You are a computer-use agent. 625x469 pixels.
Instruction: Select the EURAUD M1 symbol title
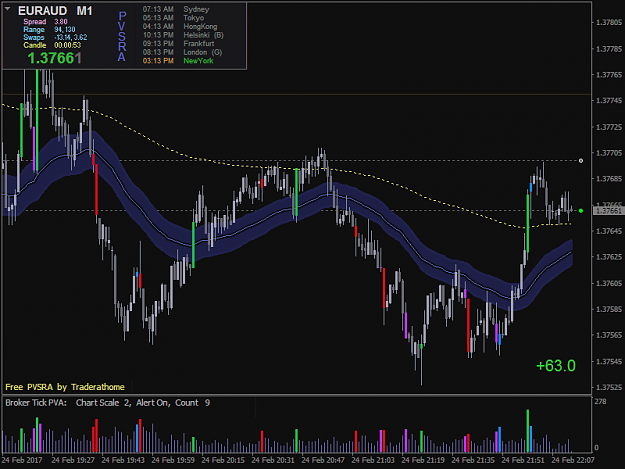pyautogui.click(x=55, y=11)
